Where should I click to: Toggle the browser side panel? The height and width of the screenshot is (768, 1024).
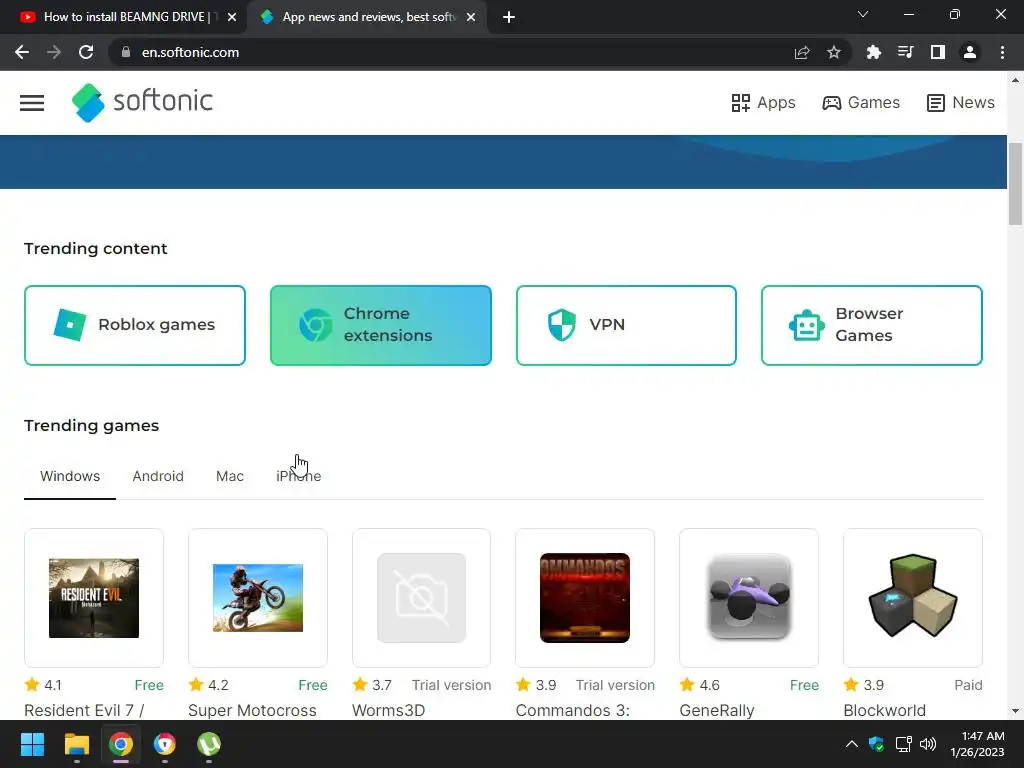coord(938,52)
